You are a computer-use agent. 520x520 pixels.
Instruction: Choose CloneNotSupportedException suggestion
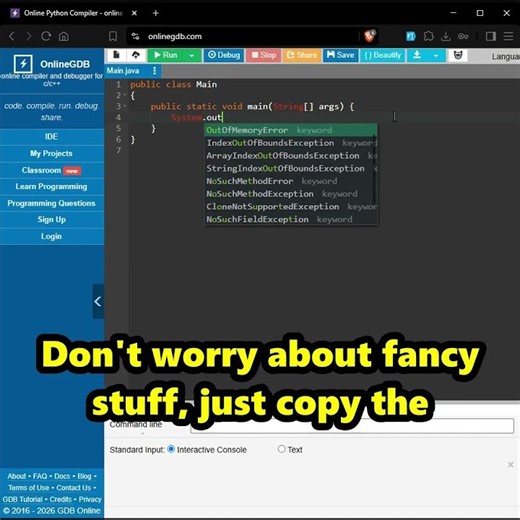tap(291, 207)
